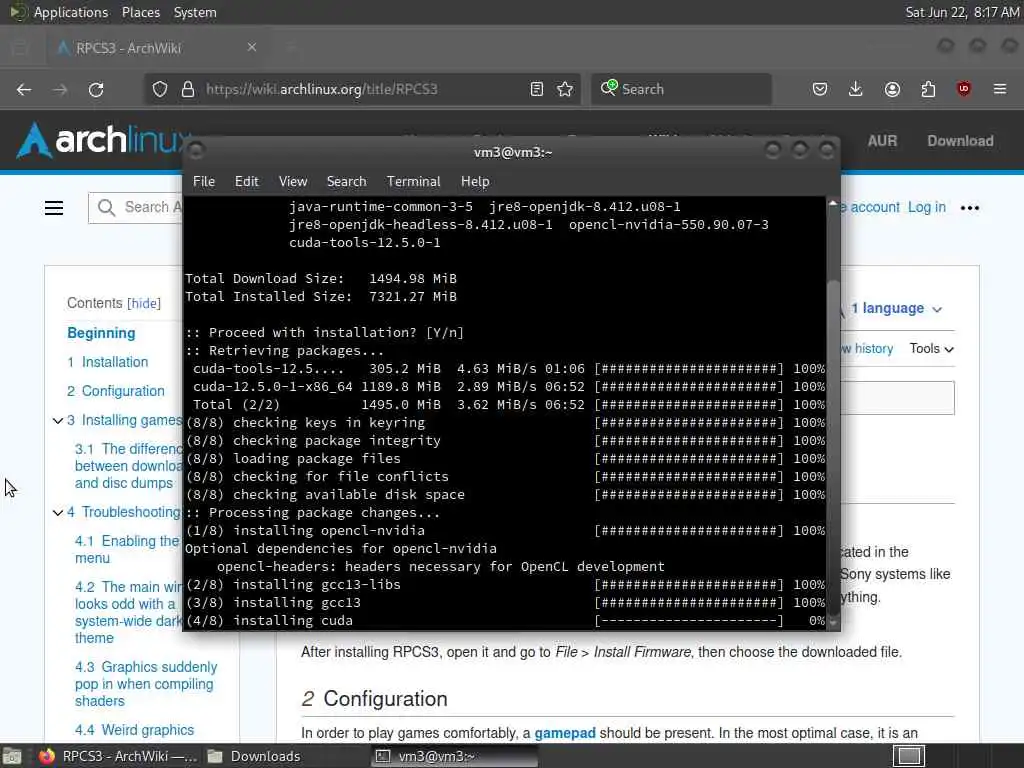Reload the RPCS3 ArchWiki page
Image resolution: width=1024 pixels, height=768 pixels.
pyautogui.click(x=96, y=89)
